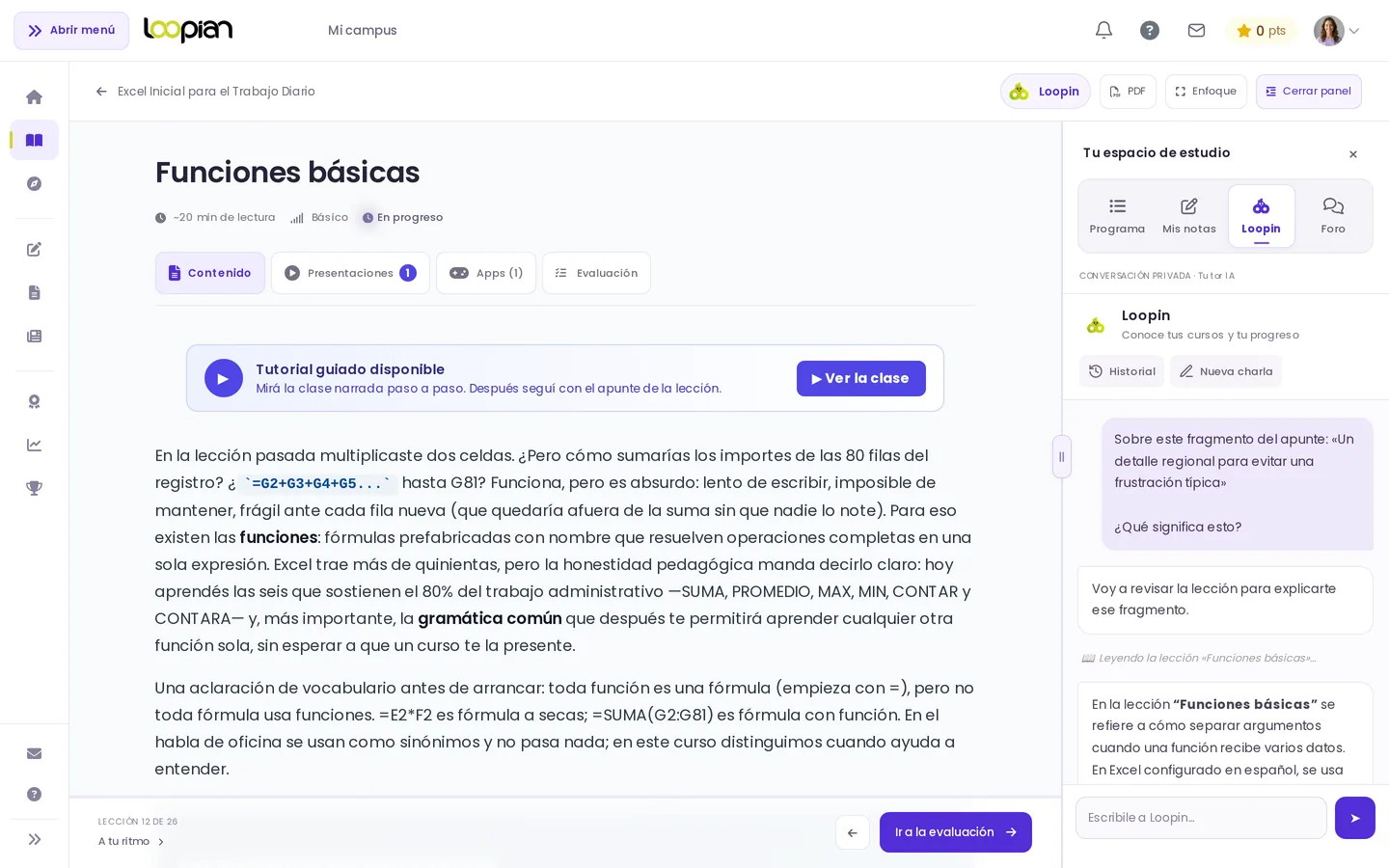Select the Contenido tab

[210, 273]
